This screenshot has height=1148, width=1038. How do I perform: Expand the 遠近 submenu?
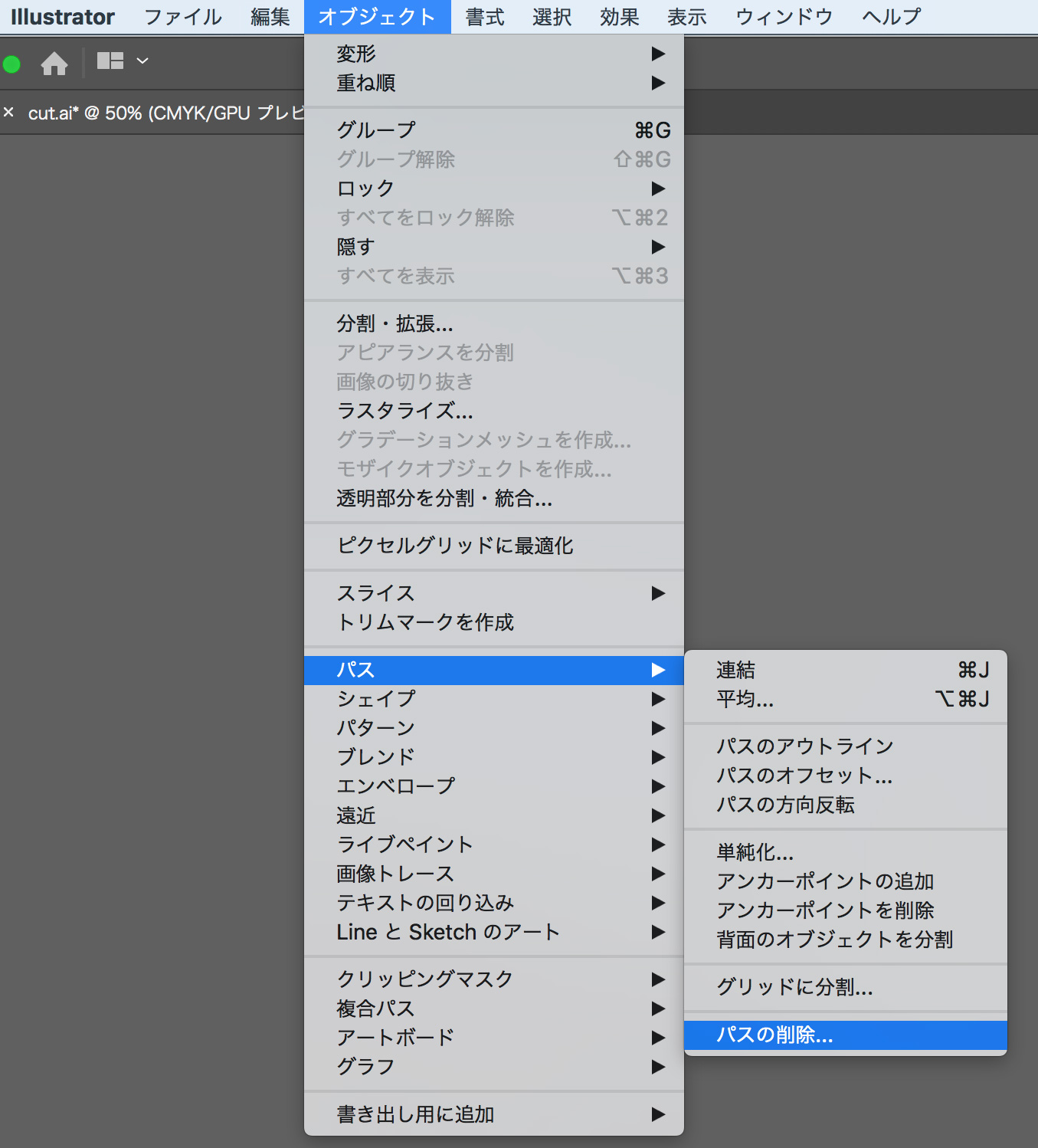click(494, 815)
